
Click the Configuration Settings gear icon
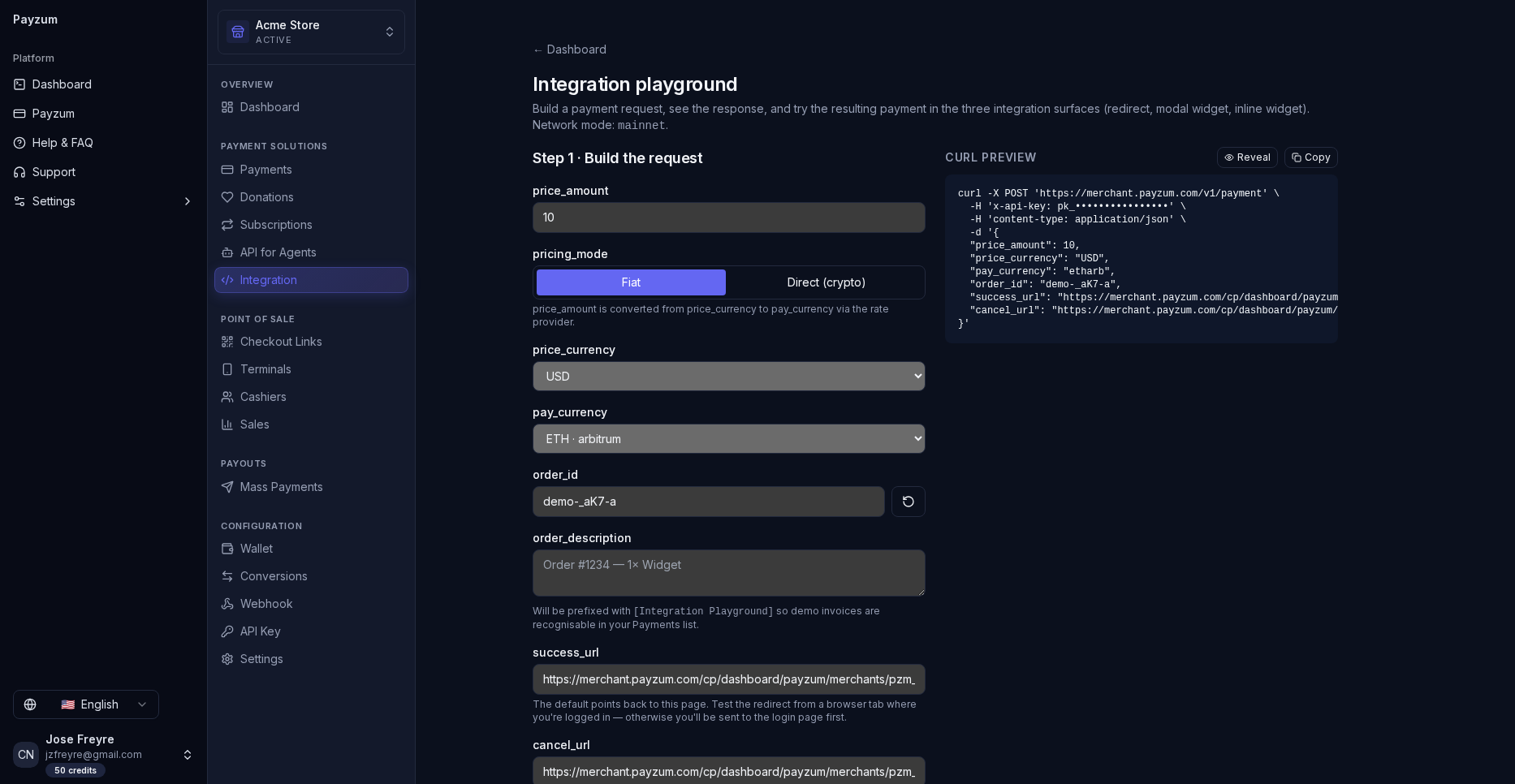coord(227,659)
